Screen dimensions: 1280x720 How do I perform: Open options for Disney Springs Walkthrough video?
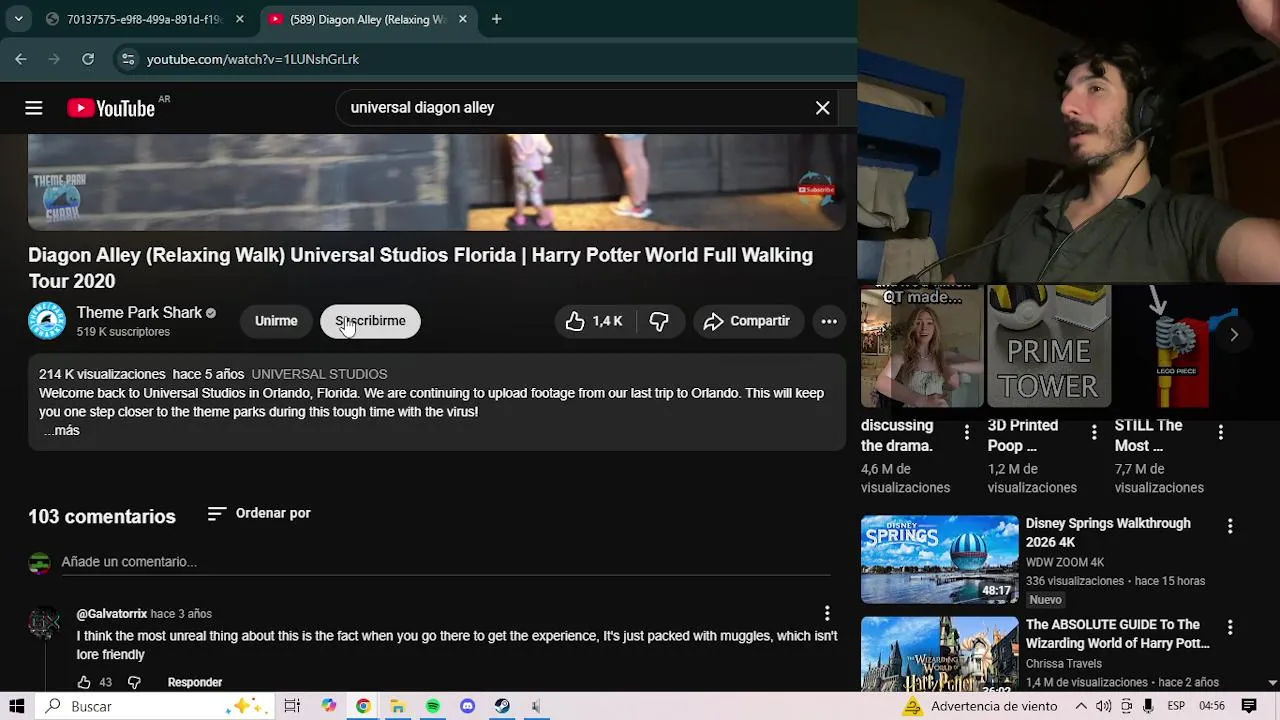tap(1230, 526)
